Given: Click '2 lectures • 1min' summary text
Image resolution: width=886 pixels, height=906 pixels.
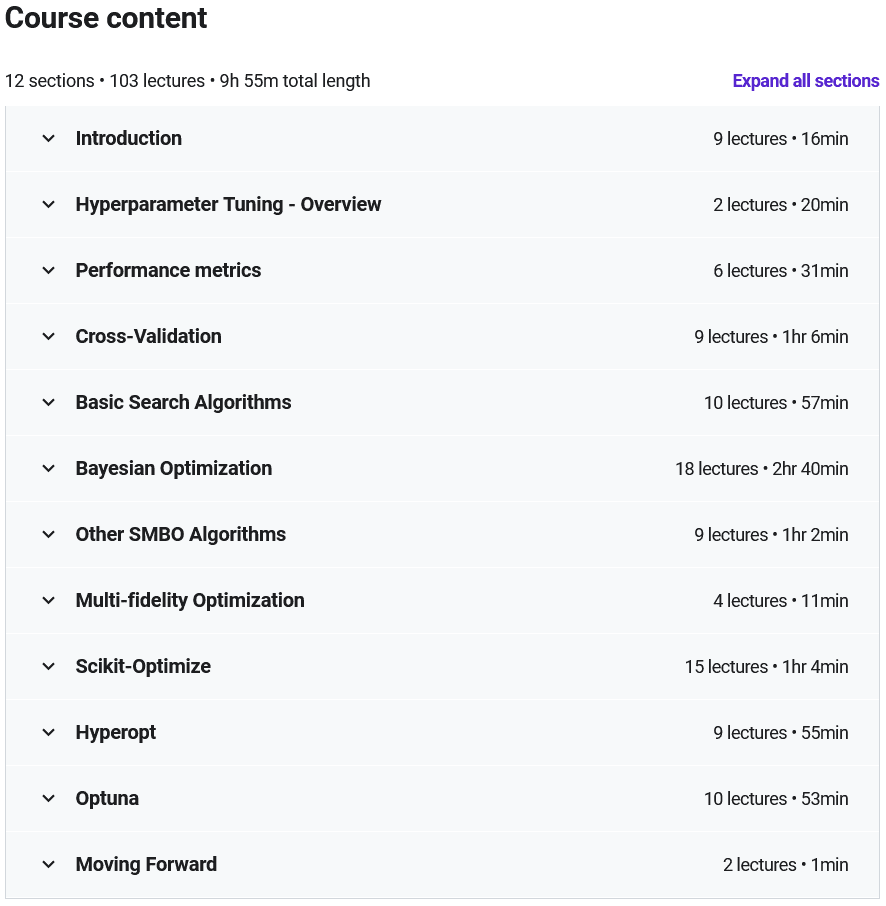Looking at the screenshot, I should click(785, 865).
